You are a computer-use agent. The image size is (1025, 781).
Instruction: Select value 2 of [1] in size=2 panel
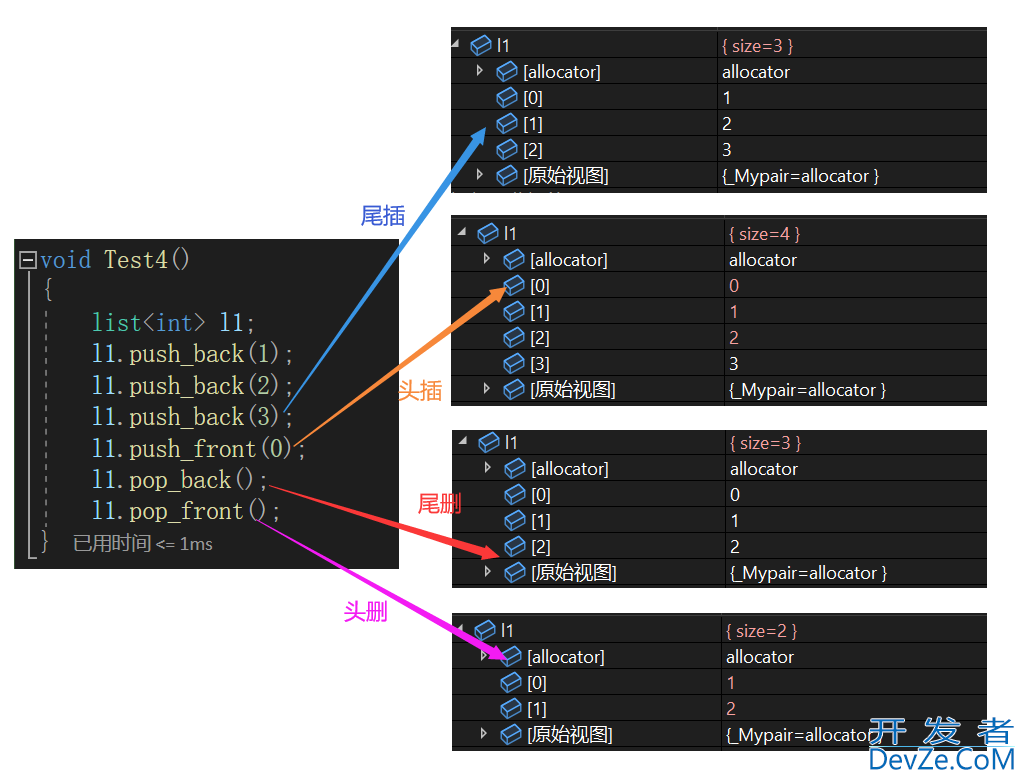tap(731, 708)
